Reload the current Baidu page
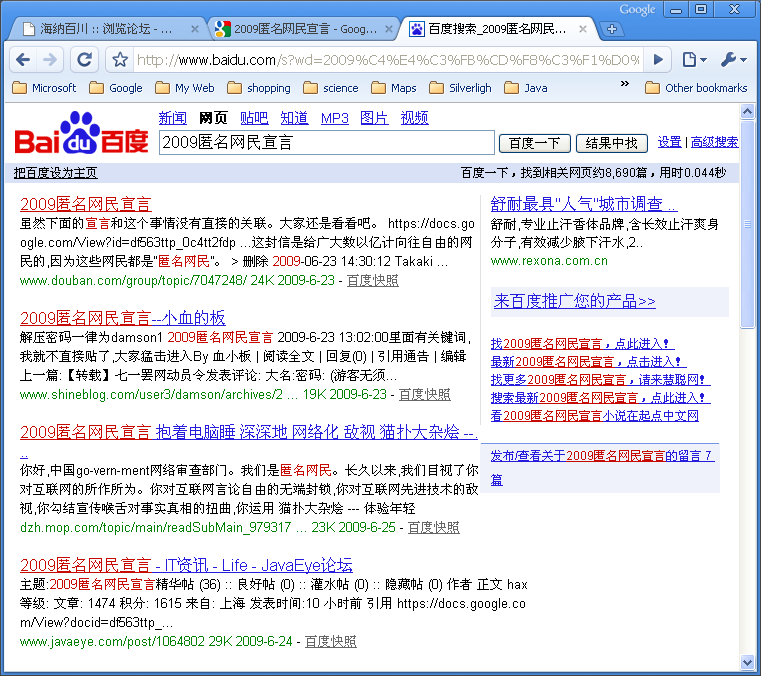This screenshot has width=761, height=676. click(x=84, y=60)
